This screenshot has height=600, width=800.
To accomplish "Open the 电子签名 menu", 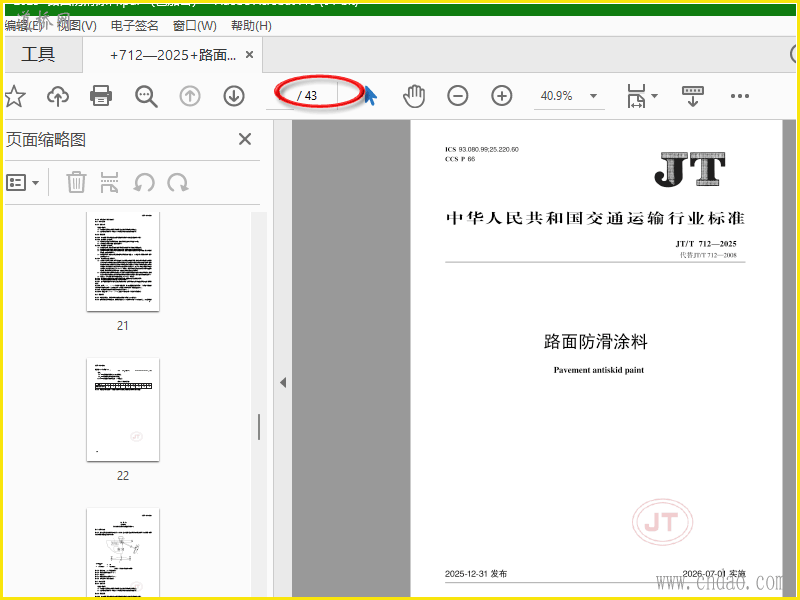I will [135, 26].
